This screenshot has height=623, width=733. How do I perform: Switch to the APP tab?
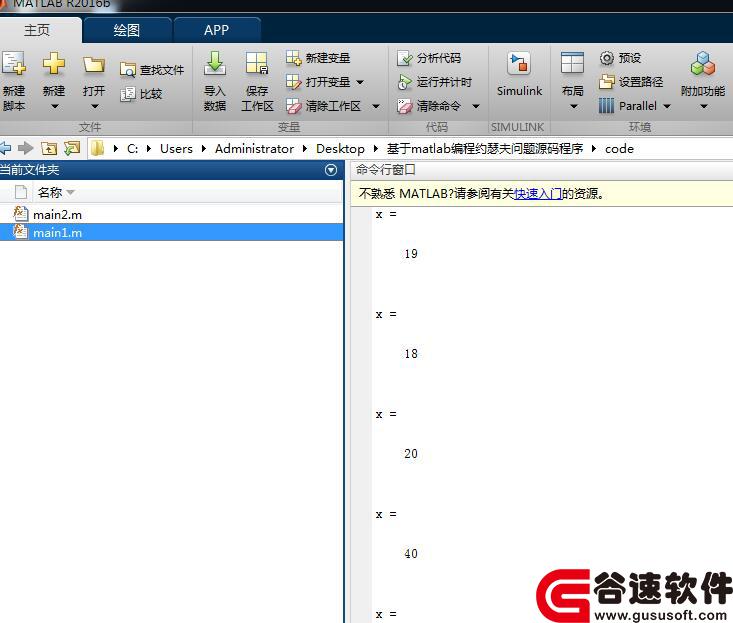point(216,30)
